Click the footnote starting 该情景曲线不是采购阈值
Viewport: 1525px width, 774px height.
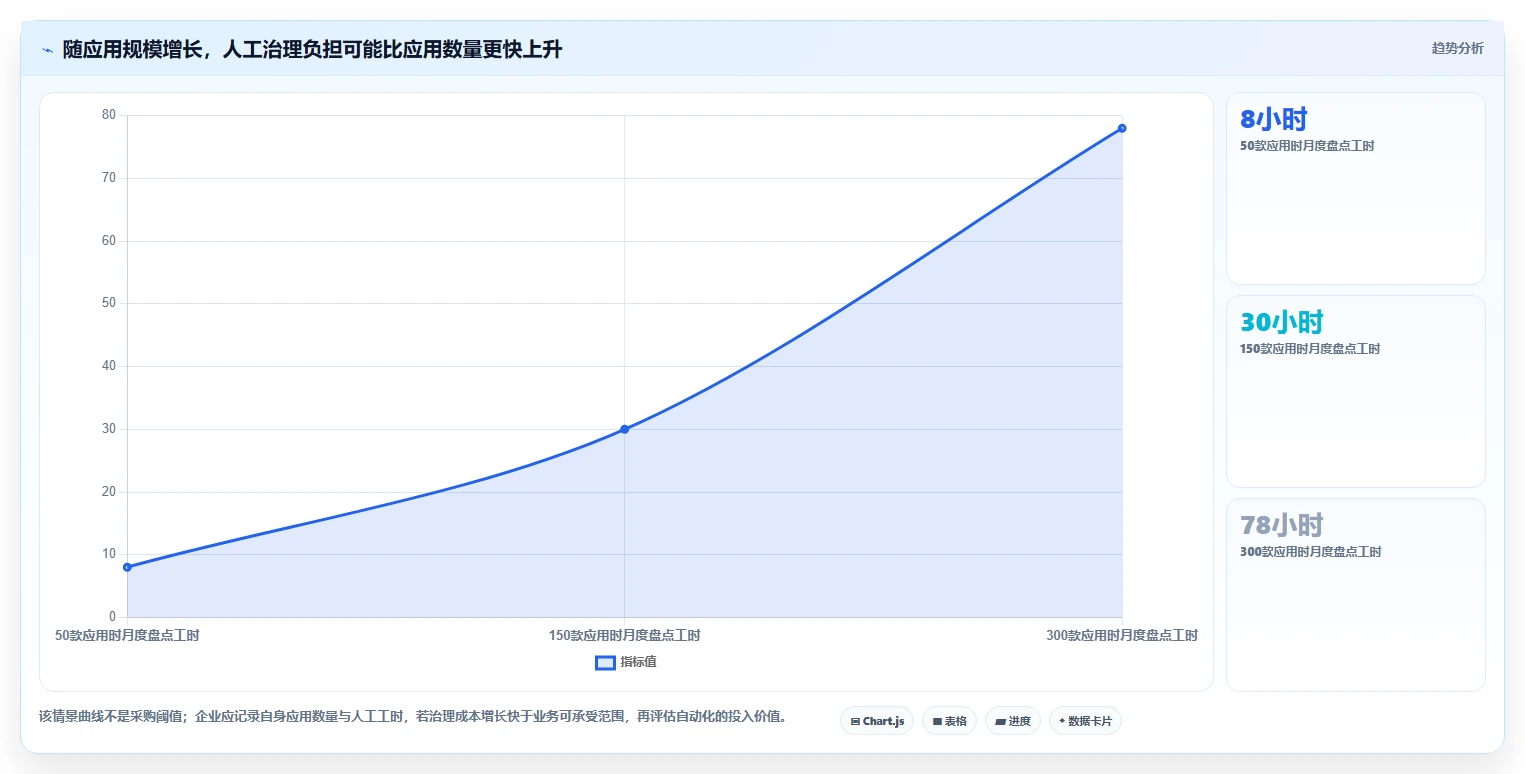[x=413, y=716]
